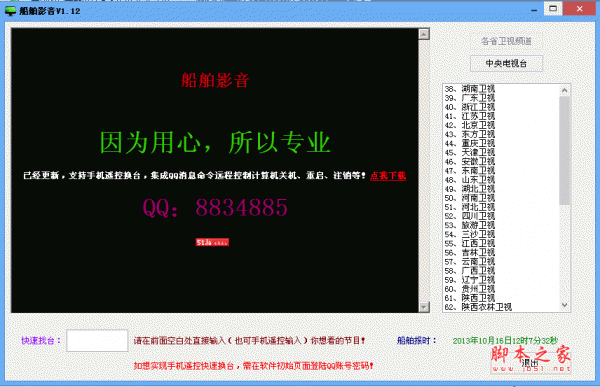
Task: Click the channel list scroll-down arrow
Action: pyautogui.click(x=564, y=305)
